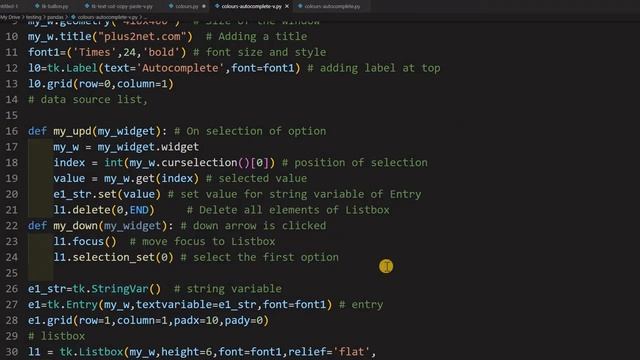Image resolution: width=640 pixels, height=360 pixels.
Task: Open the 'pandas' breadcrumb segment
Action: click(55, 17)
